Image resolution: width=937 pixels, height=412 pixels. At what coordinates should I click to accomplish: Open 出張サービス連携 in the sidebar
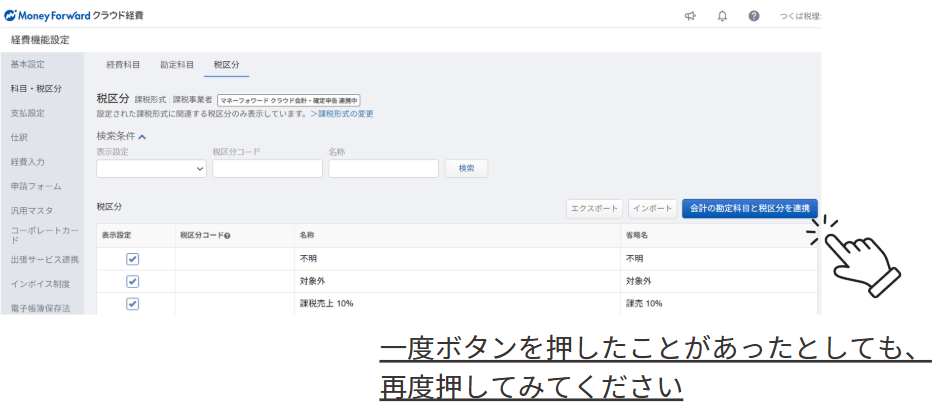[44, 260]
